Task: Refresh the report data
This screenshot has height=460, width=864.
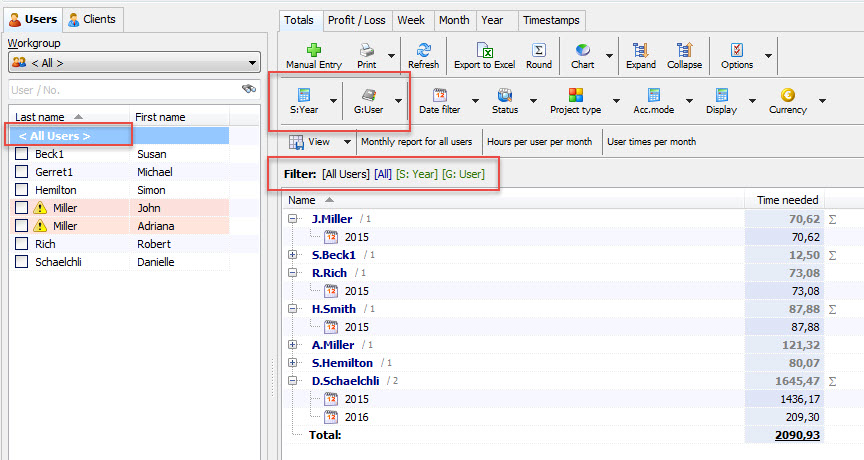Action: (x=423, y=50)
